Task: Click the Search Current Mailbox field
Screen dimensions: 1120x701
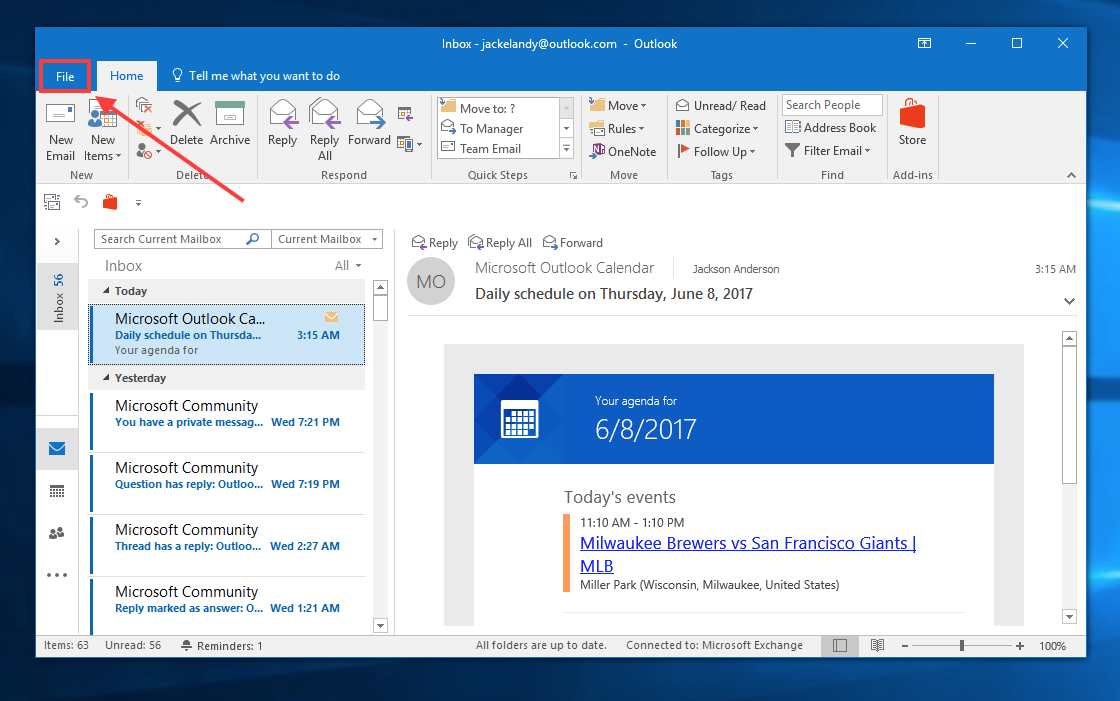Action: point(169,239)
